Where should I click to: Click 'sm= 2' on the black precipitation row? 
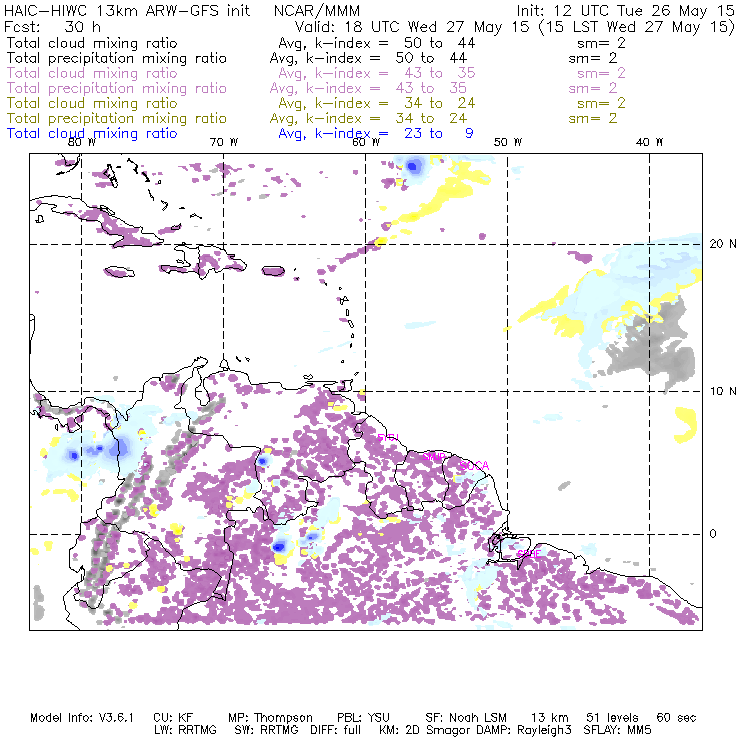(593, 58)
